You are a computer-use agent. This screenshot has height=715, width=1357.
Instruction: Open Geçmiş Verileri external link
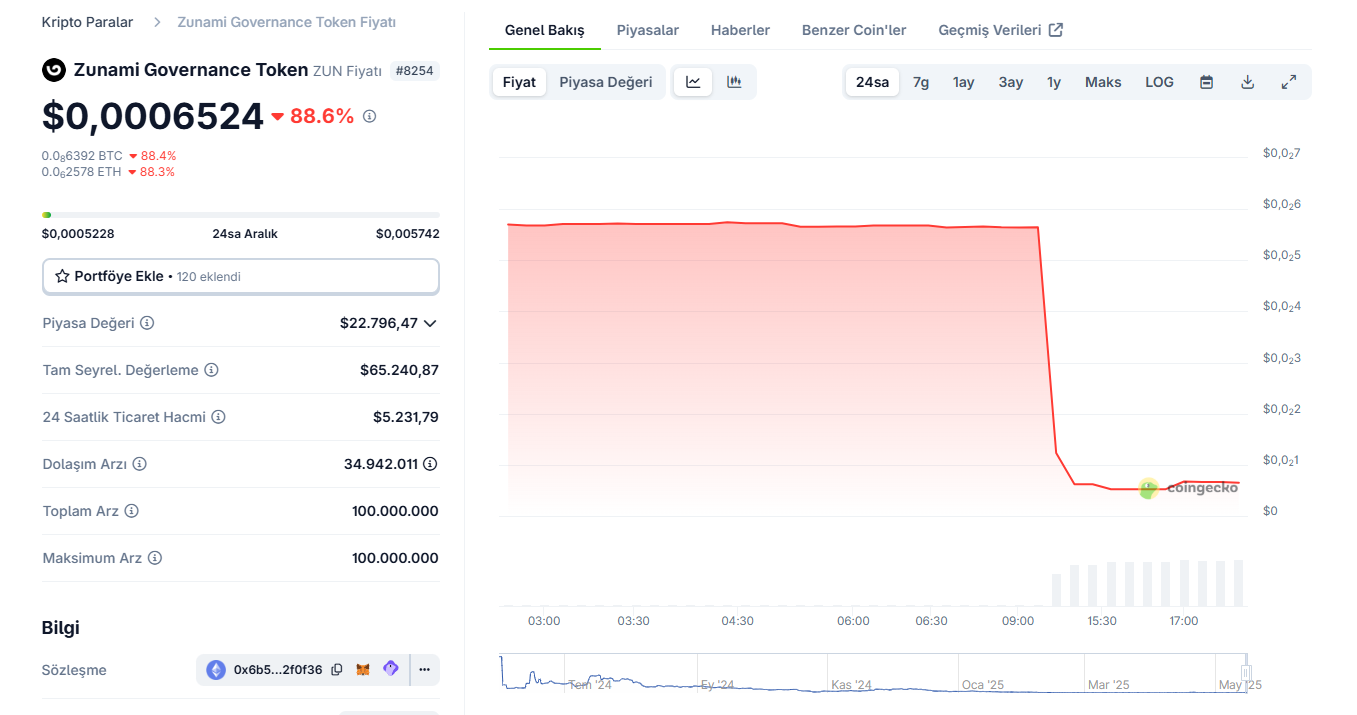click(x=1000, y=30)
